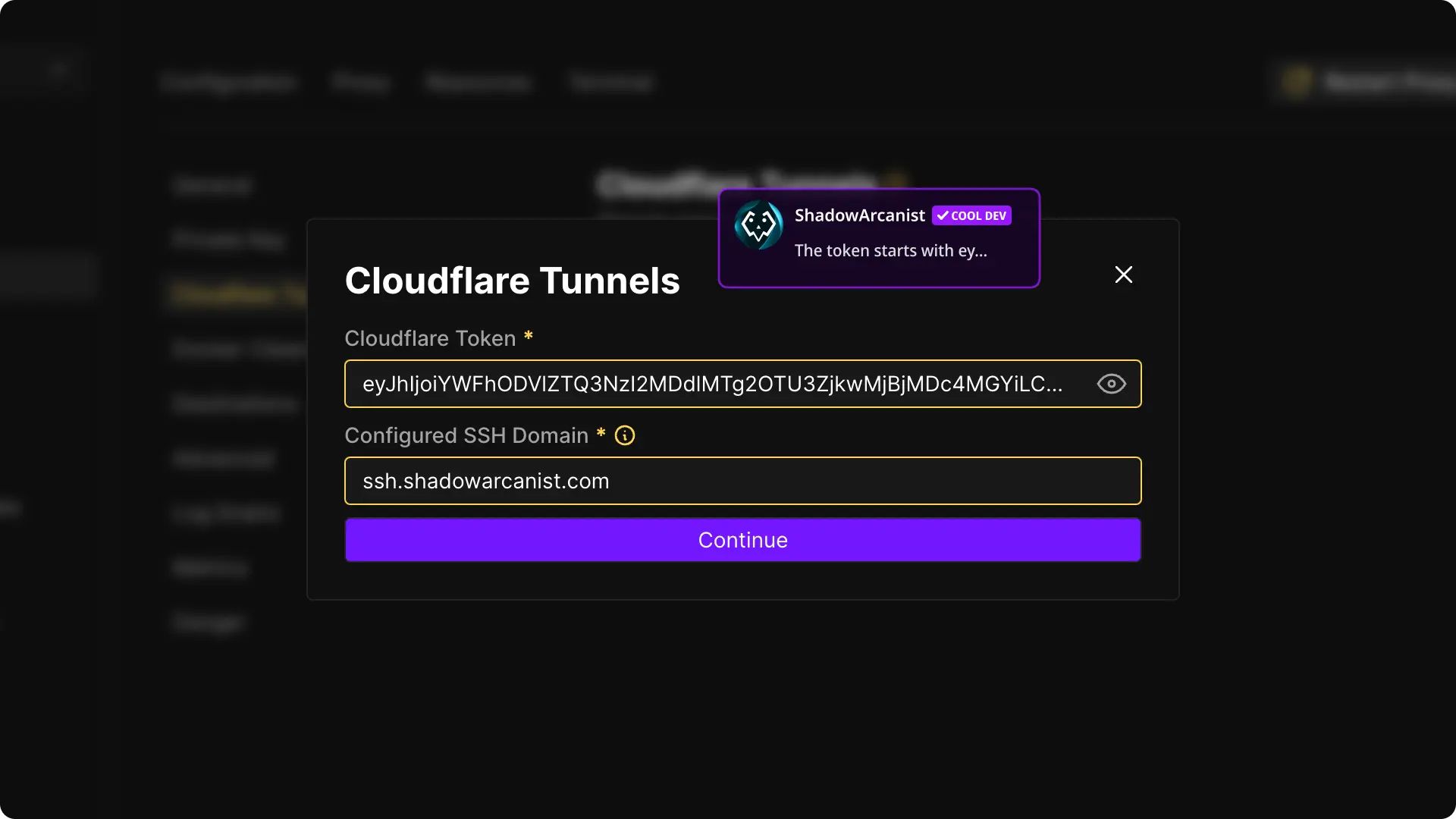Click the ShadowArcanist username
The height and width of the screenshot is (819, 1456).
pyautogui.click(x=859, y=215)
